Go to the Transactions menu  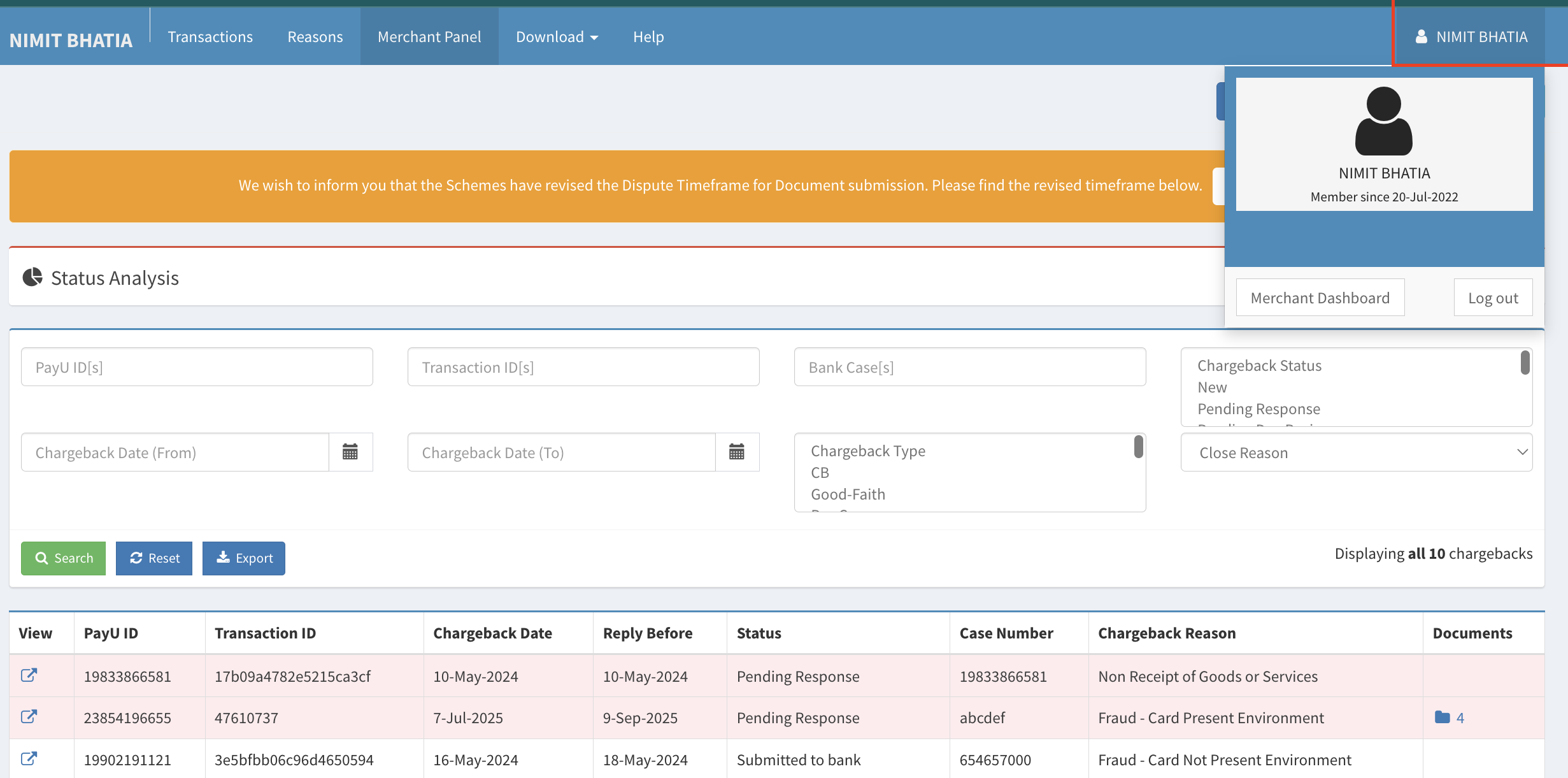[210, 37]
